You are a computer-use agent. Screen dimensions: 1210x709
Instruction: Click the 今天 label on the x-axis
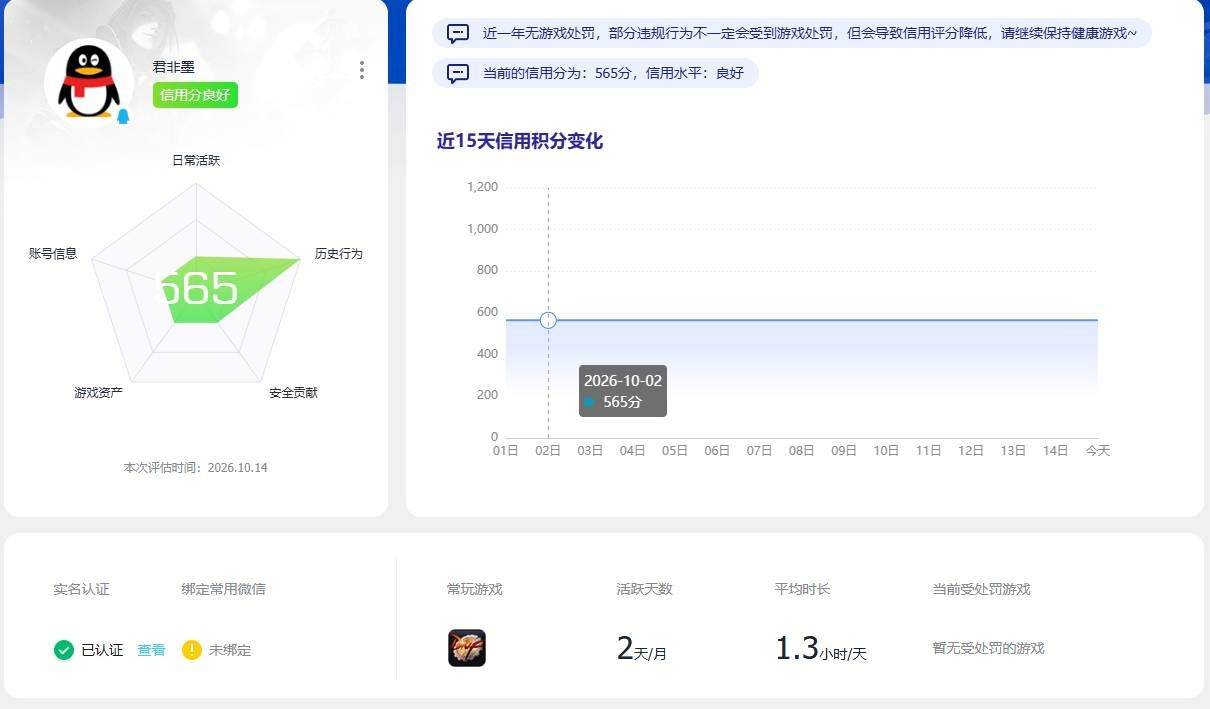pos(1098,451)
